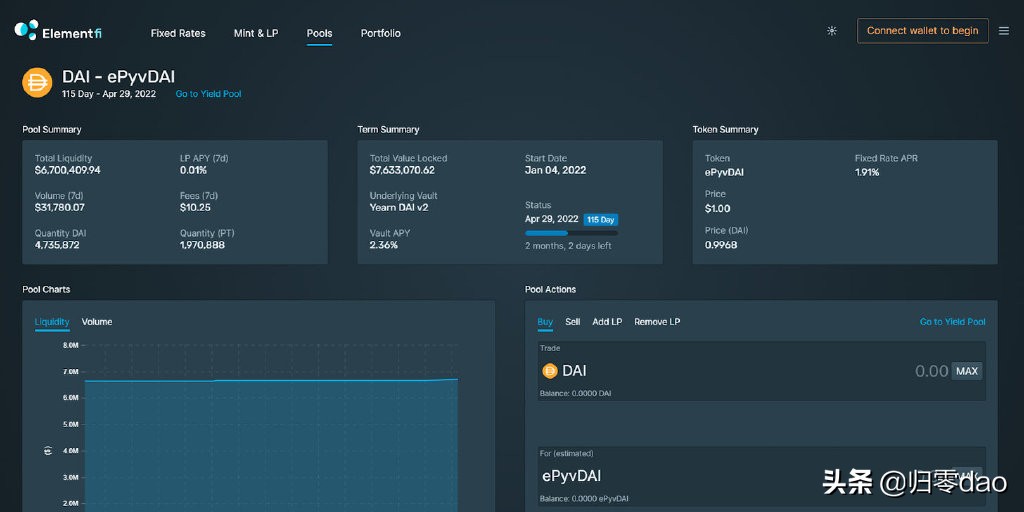The width and height of the screenshot is (1024, 512).
Task: Select the Add LP tab
Action: 607,322
